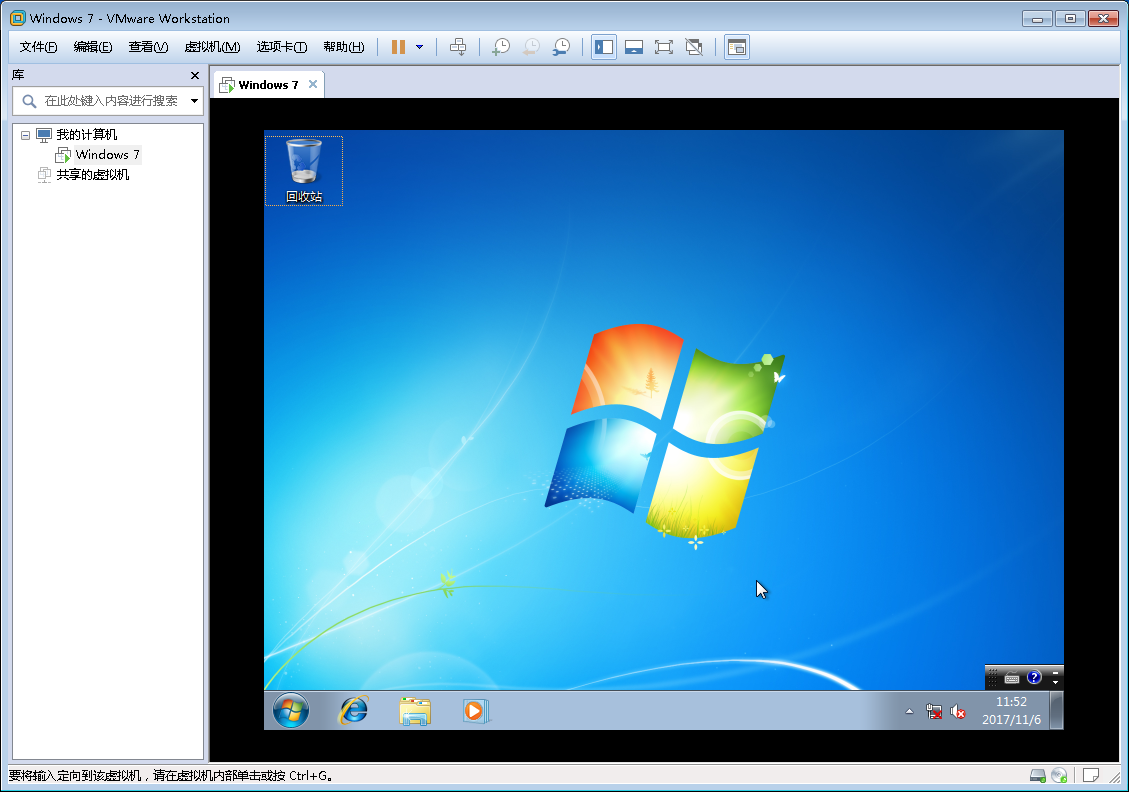
Task: Close the Windows 7 tab
Action: tap(312, 84)
